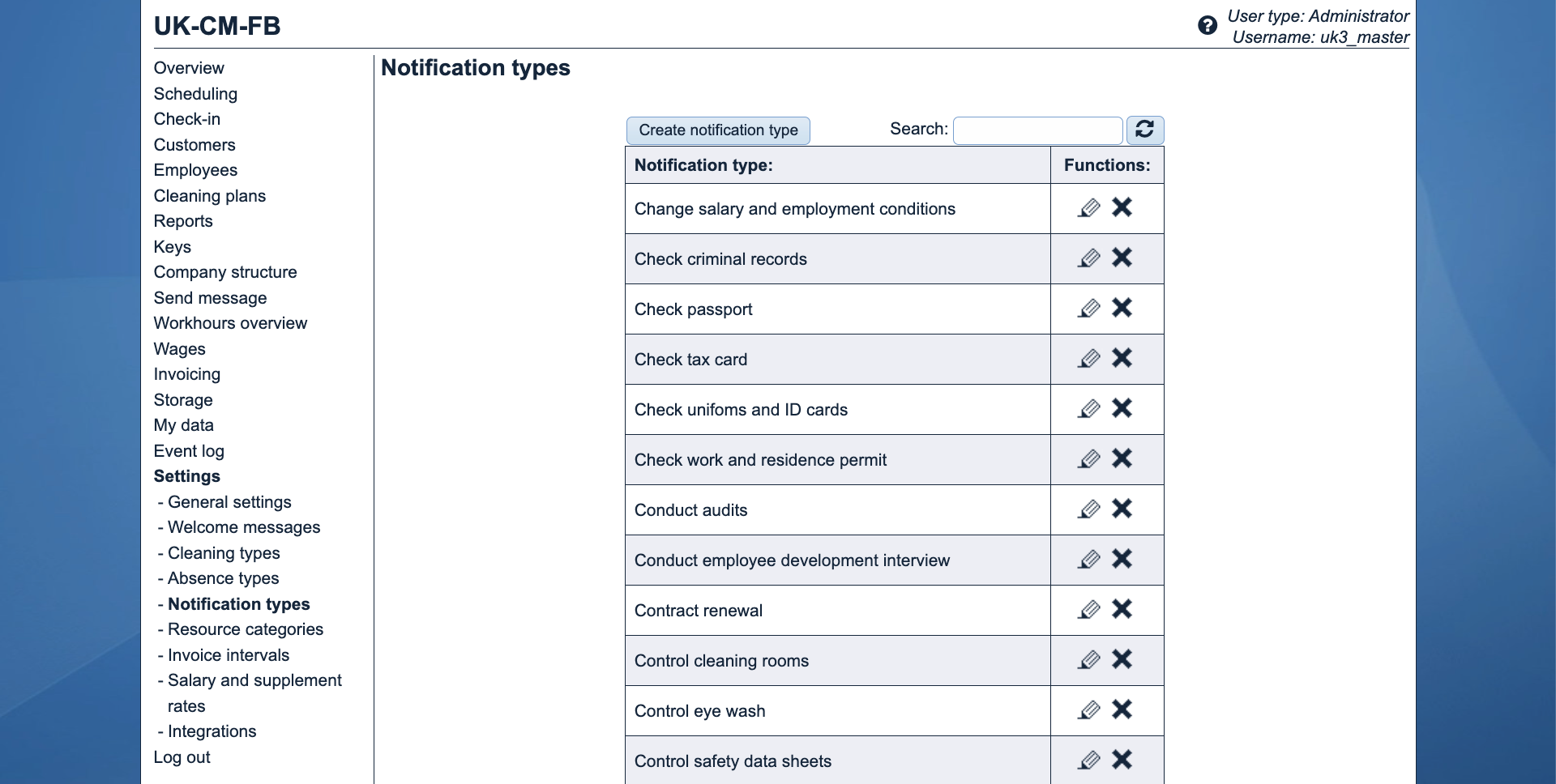Delete the Contract renewal notification type
Screen dimensions: 1556x784
[x=1122, y=610]
